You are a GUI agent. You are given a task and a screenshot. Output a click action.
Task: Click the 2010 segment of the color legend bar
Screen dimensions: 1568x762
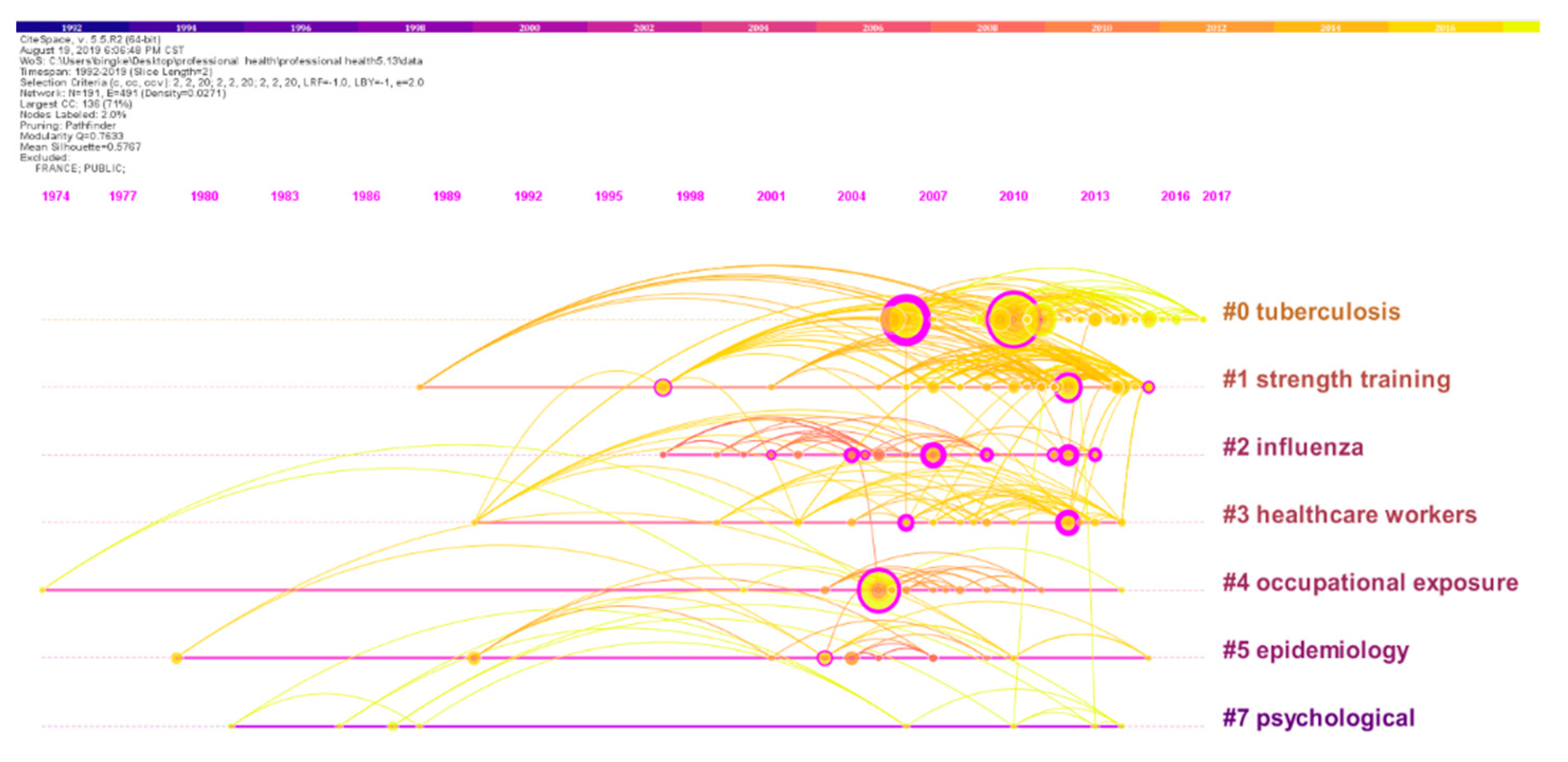1101,27
